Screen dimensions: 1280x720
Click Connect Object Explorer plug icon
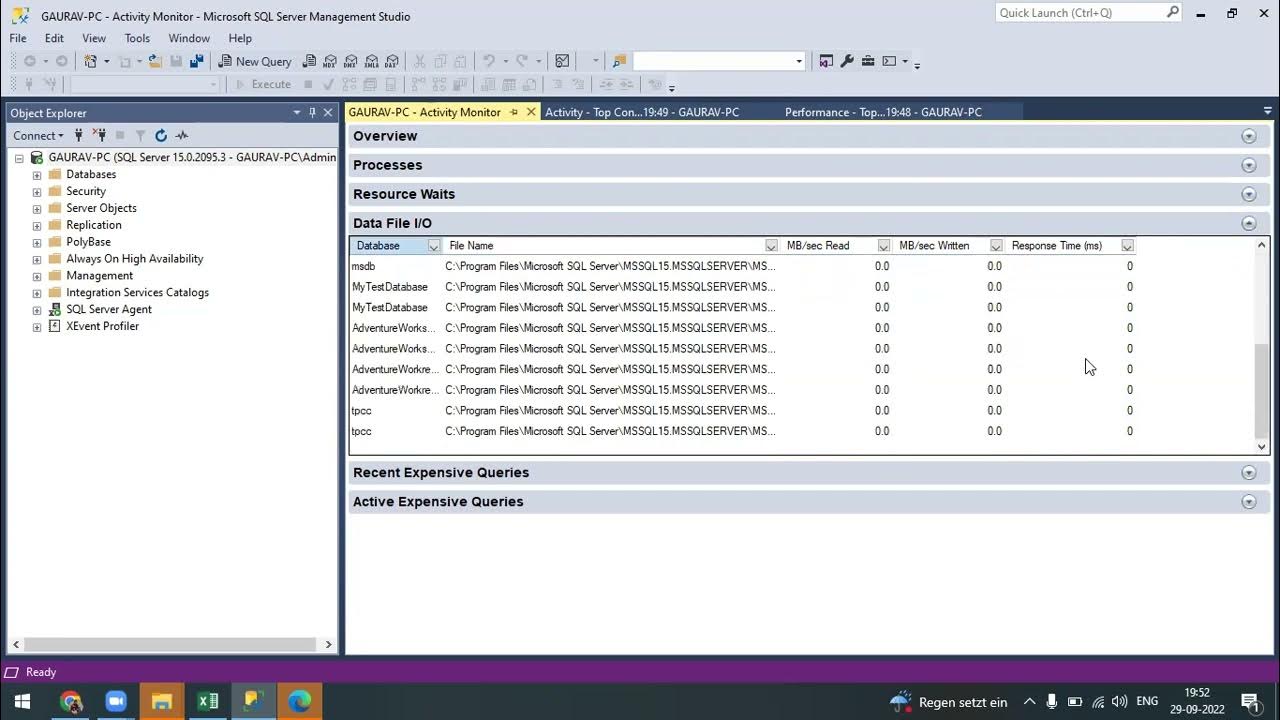click(x=79, y=135)
